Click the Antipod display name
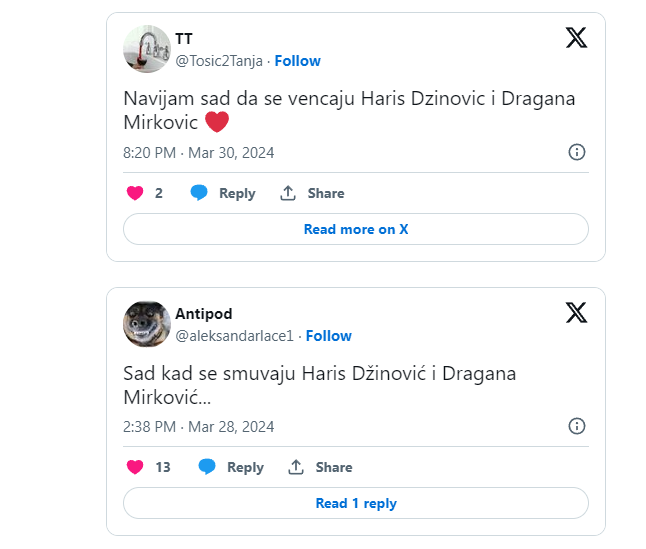The height and width of the screenshot is (549, 646). click(x=204, y=314)
